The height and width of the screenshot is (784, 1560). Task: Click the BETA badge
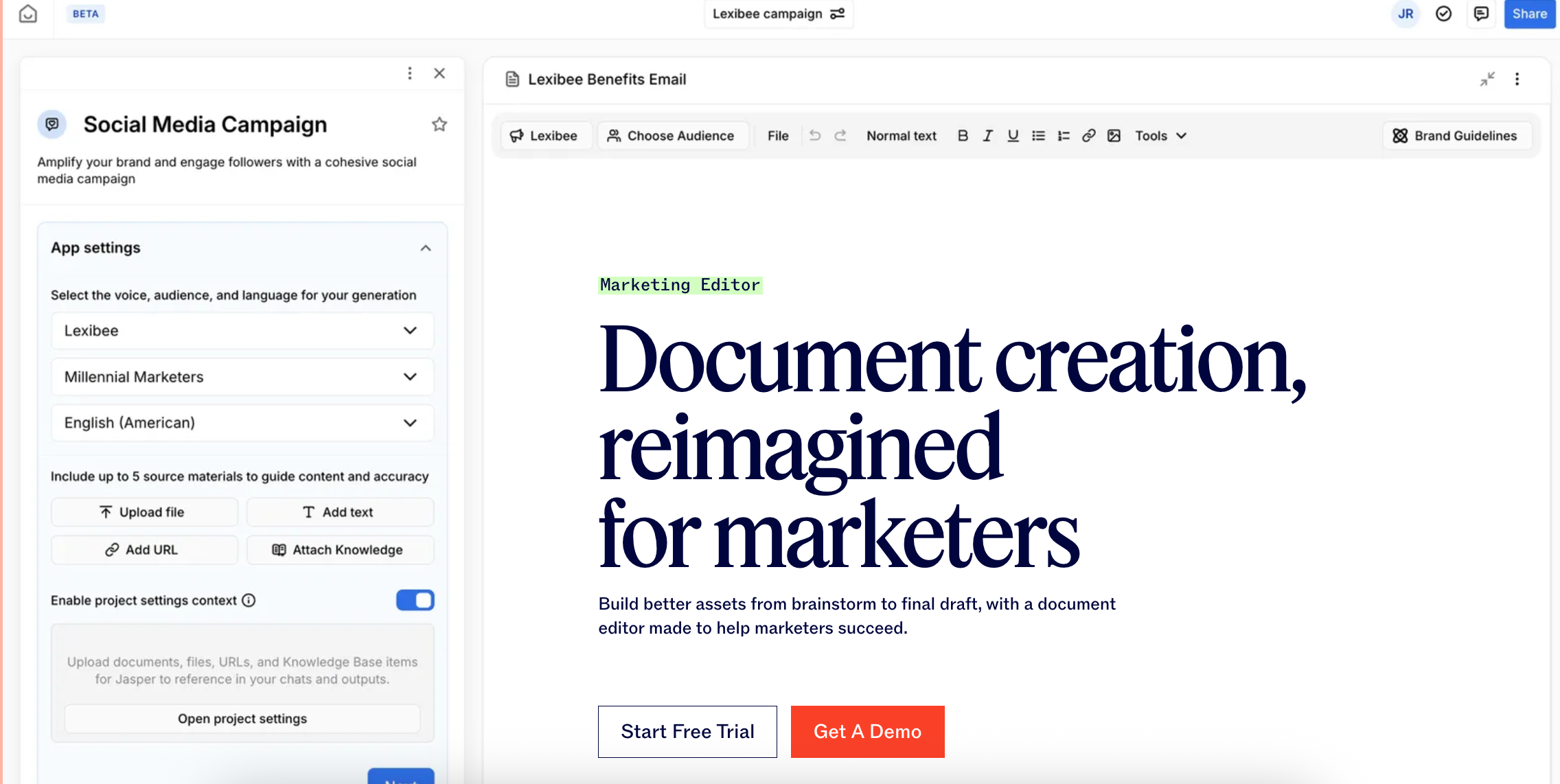[x=86, y=14]
